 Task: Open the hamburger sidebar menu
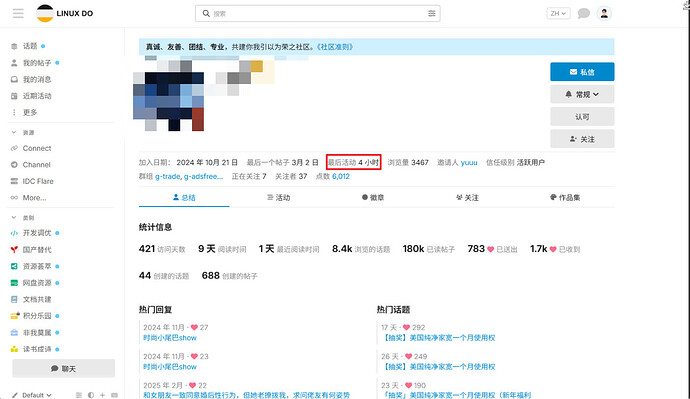click(18, 13)
